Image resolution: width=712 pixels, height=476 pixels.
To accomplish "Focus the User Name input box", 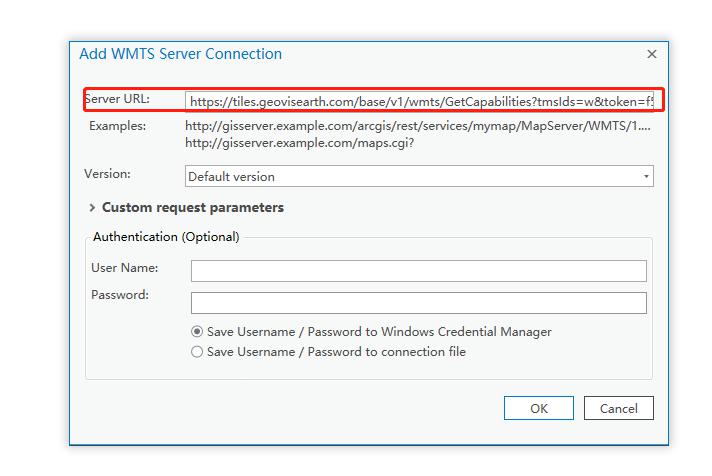I will (418, 271).
